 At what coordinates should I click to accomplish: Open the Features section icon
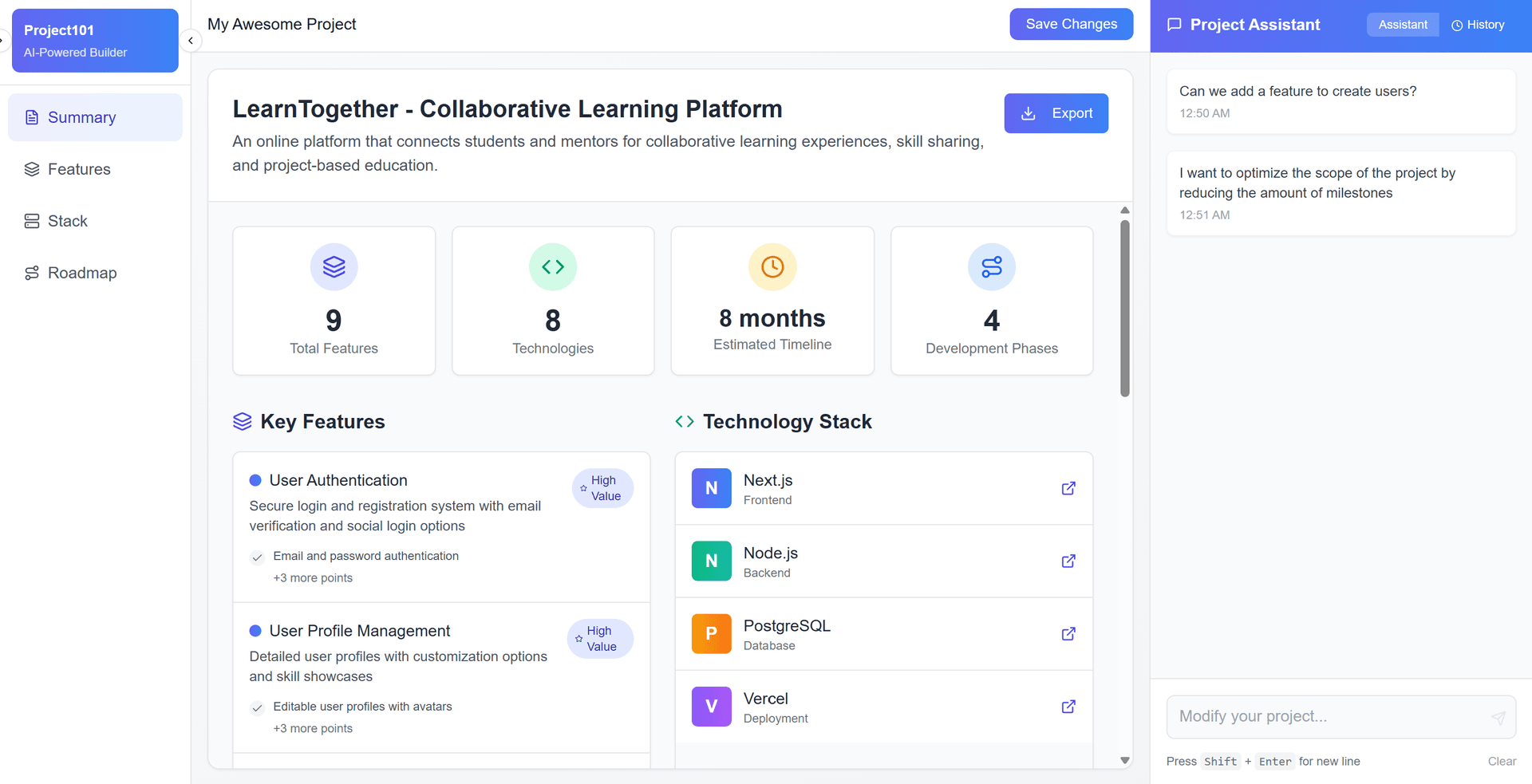(31, 168)
